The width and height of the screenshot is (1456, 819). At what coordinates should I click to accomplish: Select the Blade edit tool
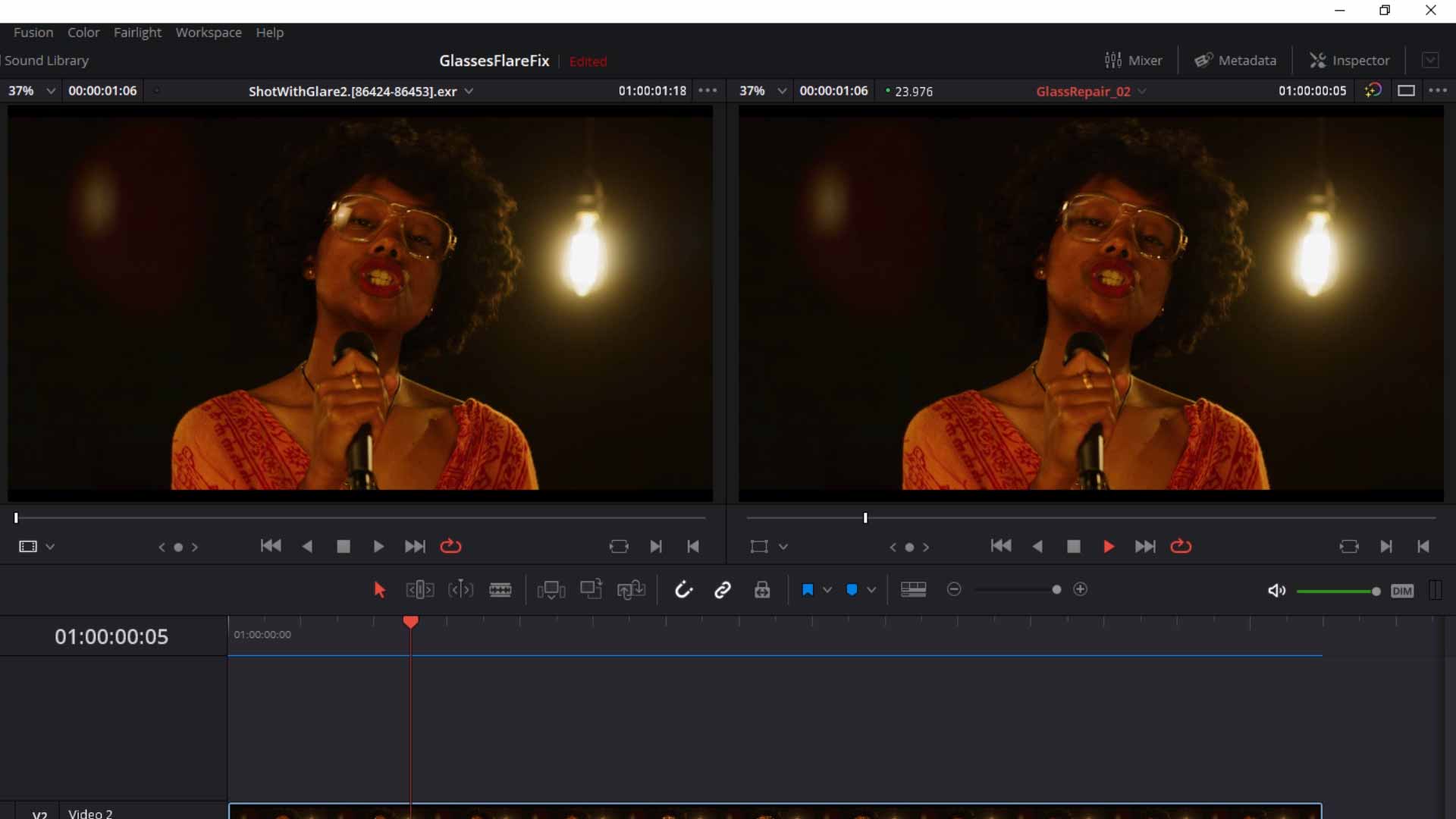(x=500, y=590)
